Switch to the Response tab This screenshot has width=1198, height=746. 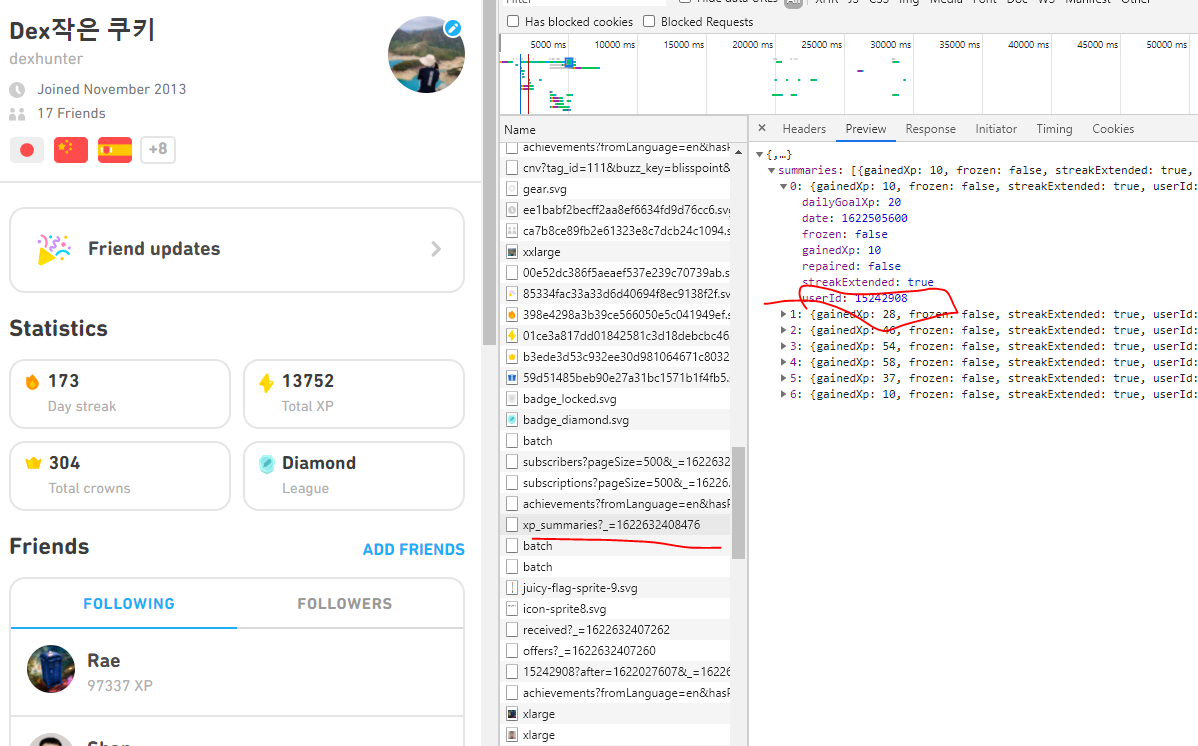pos(930,128)
